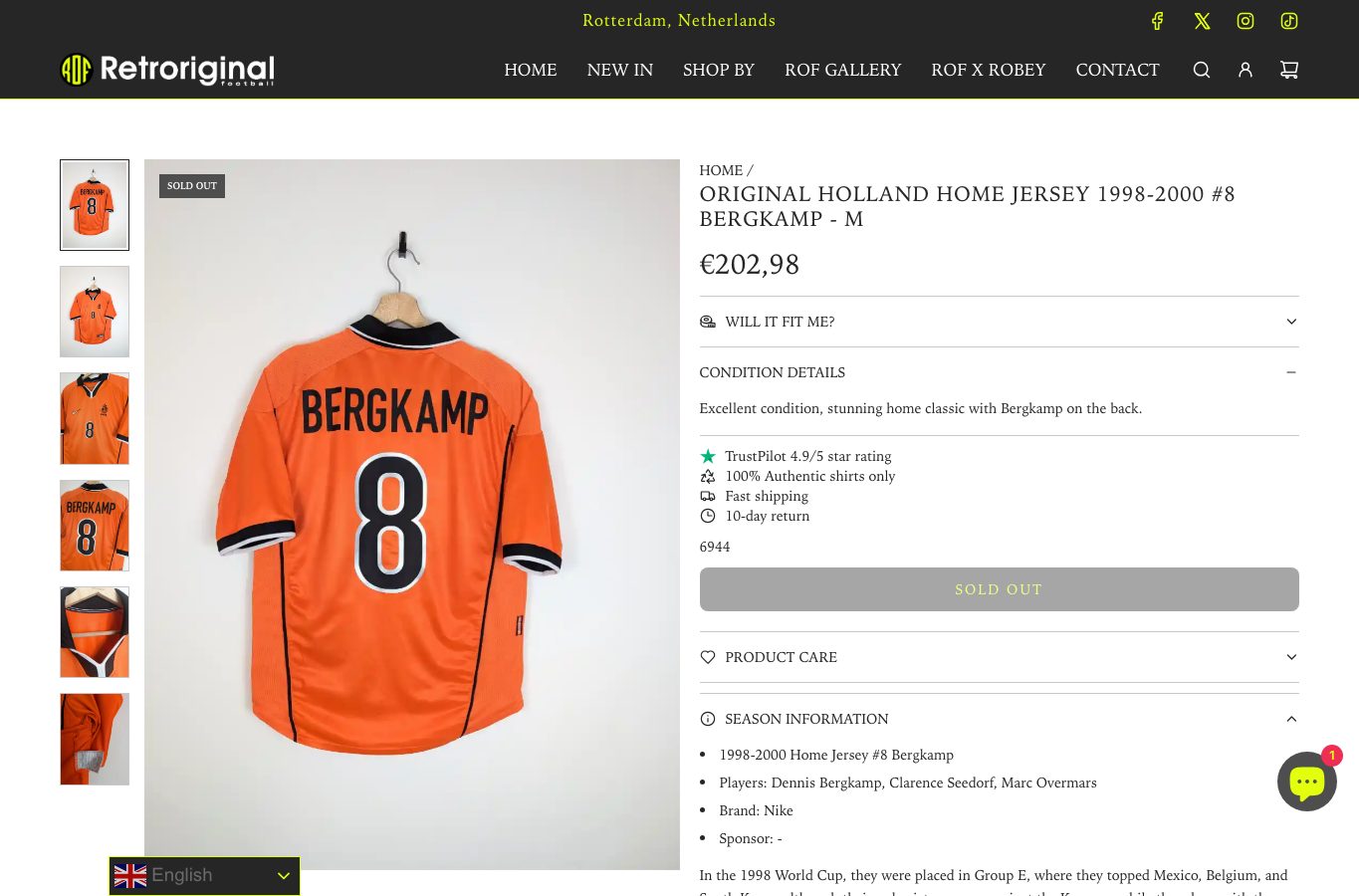Open the search magnifier icon
The width and height of the screenshot is (1359, 896).
point(1202,70)
